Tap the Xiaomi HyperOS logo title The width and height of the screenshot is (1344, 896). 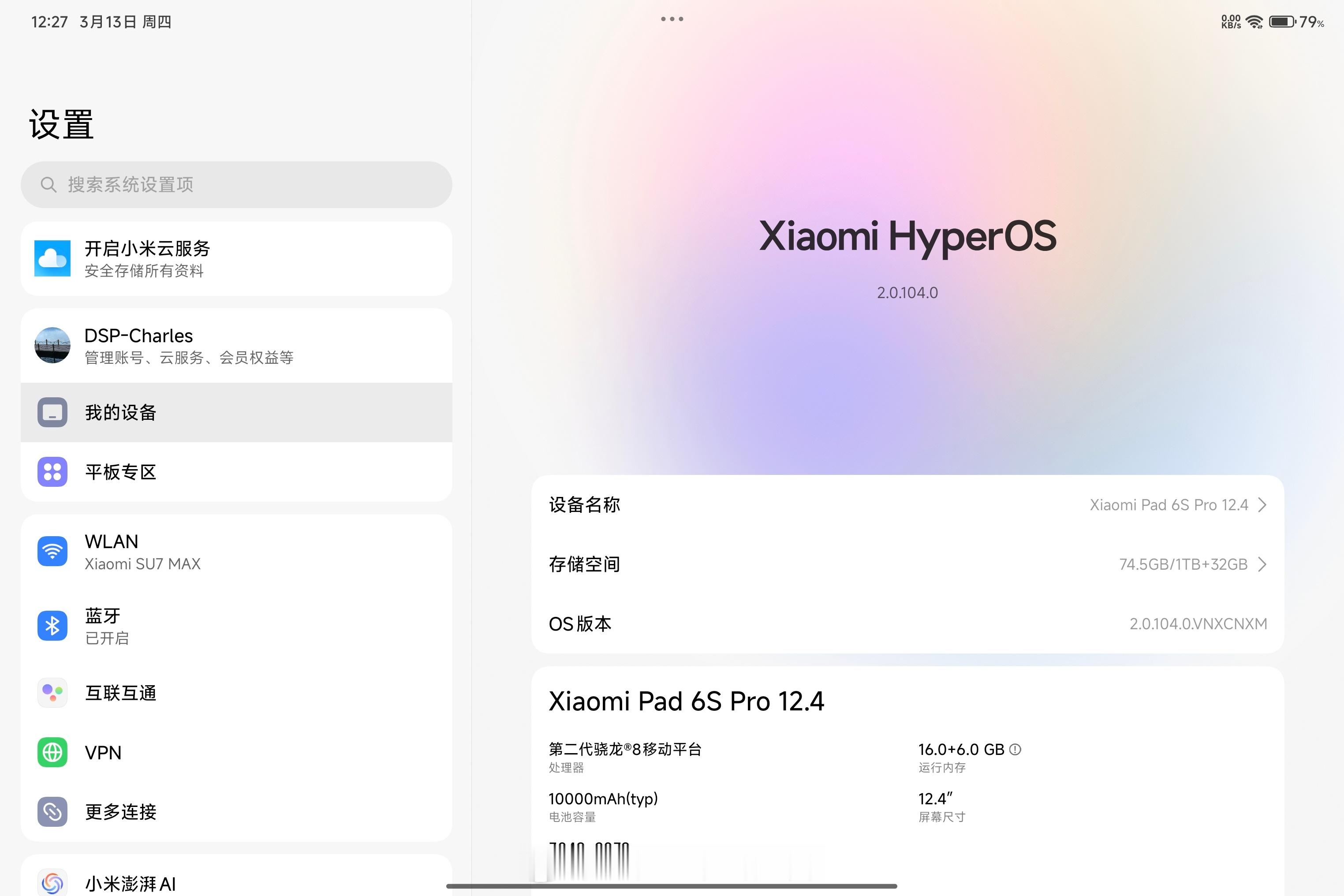[907, 237]
